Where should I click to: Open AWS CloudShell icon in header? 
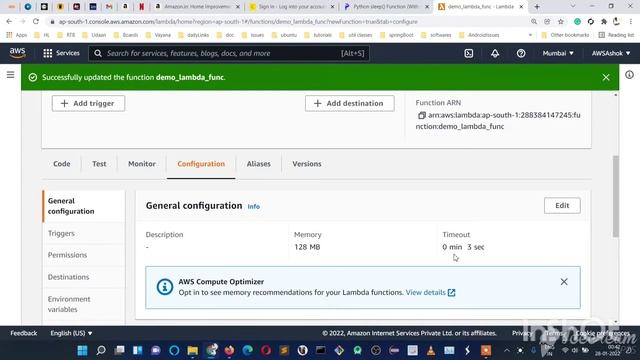(x=469, y=53)
